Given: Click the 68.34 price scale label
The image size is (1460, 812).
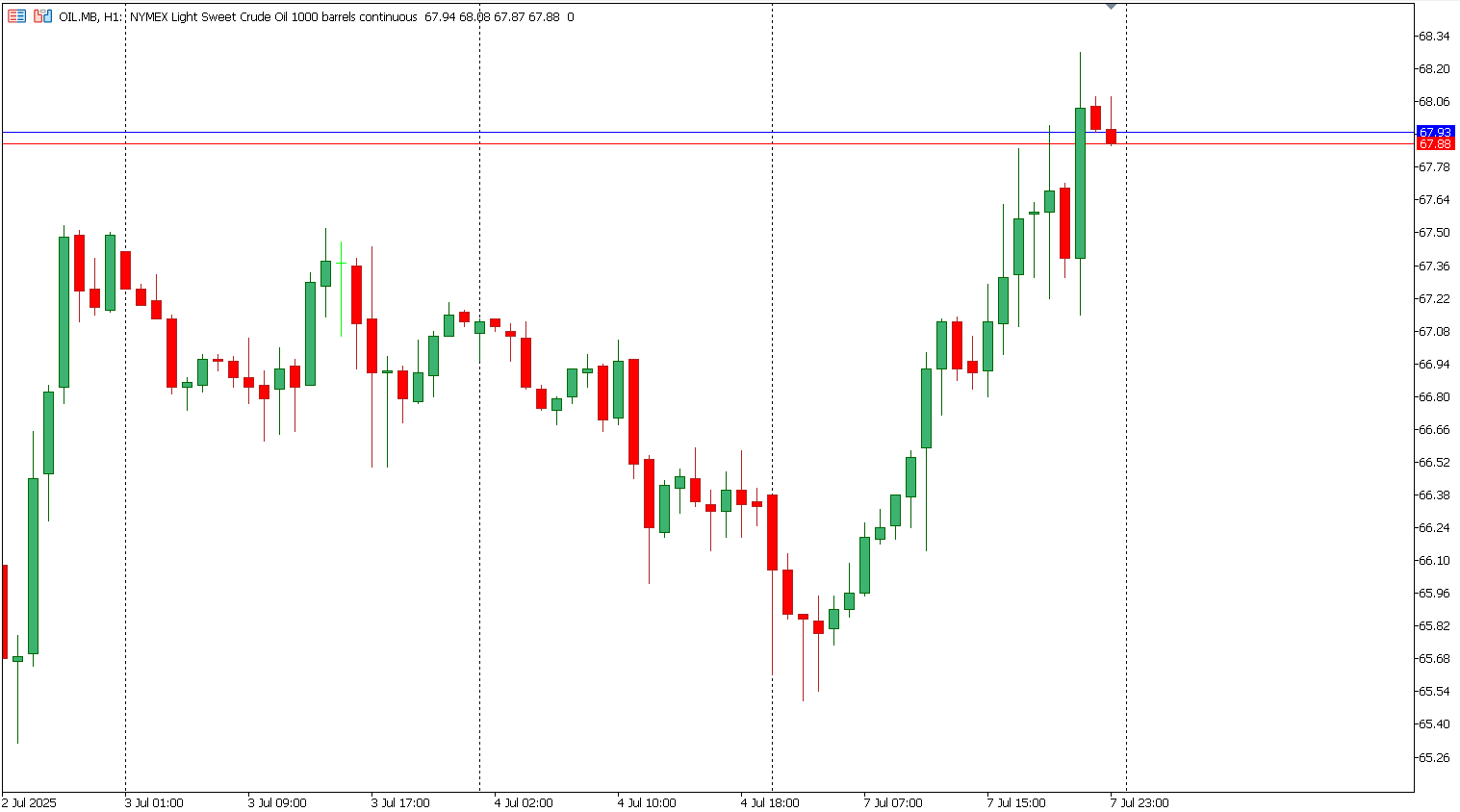Looking at the screenshot, I should [x=1434, y=37].
